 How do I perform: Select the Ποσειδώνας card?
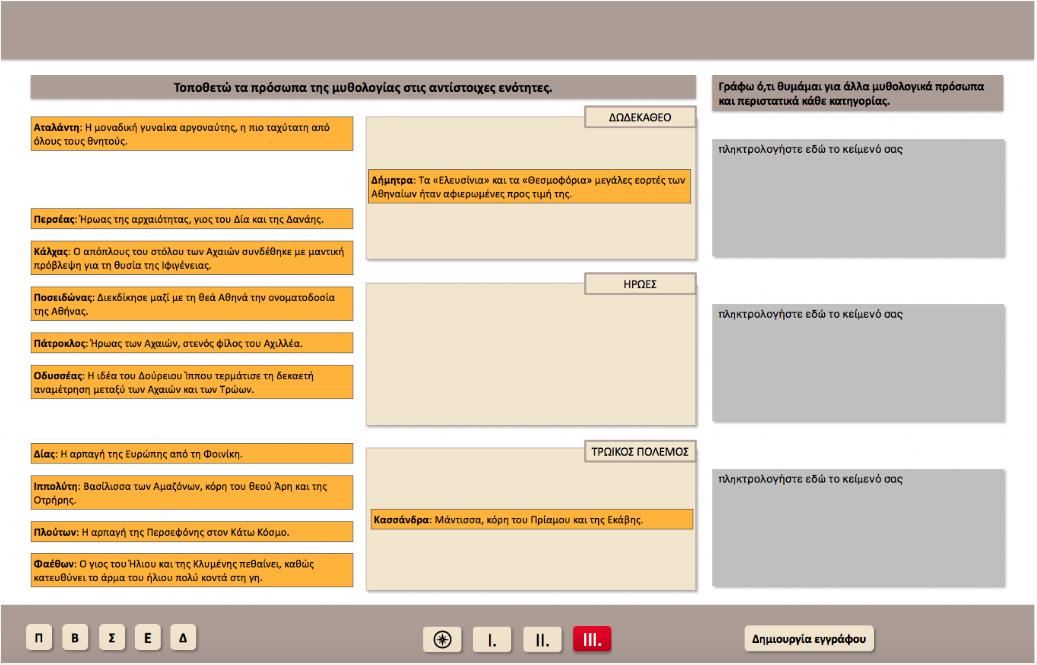coord(192,304)
